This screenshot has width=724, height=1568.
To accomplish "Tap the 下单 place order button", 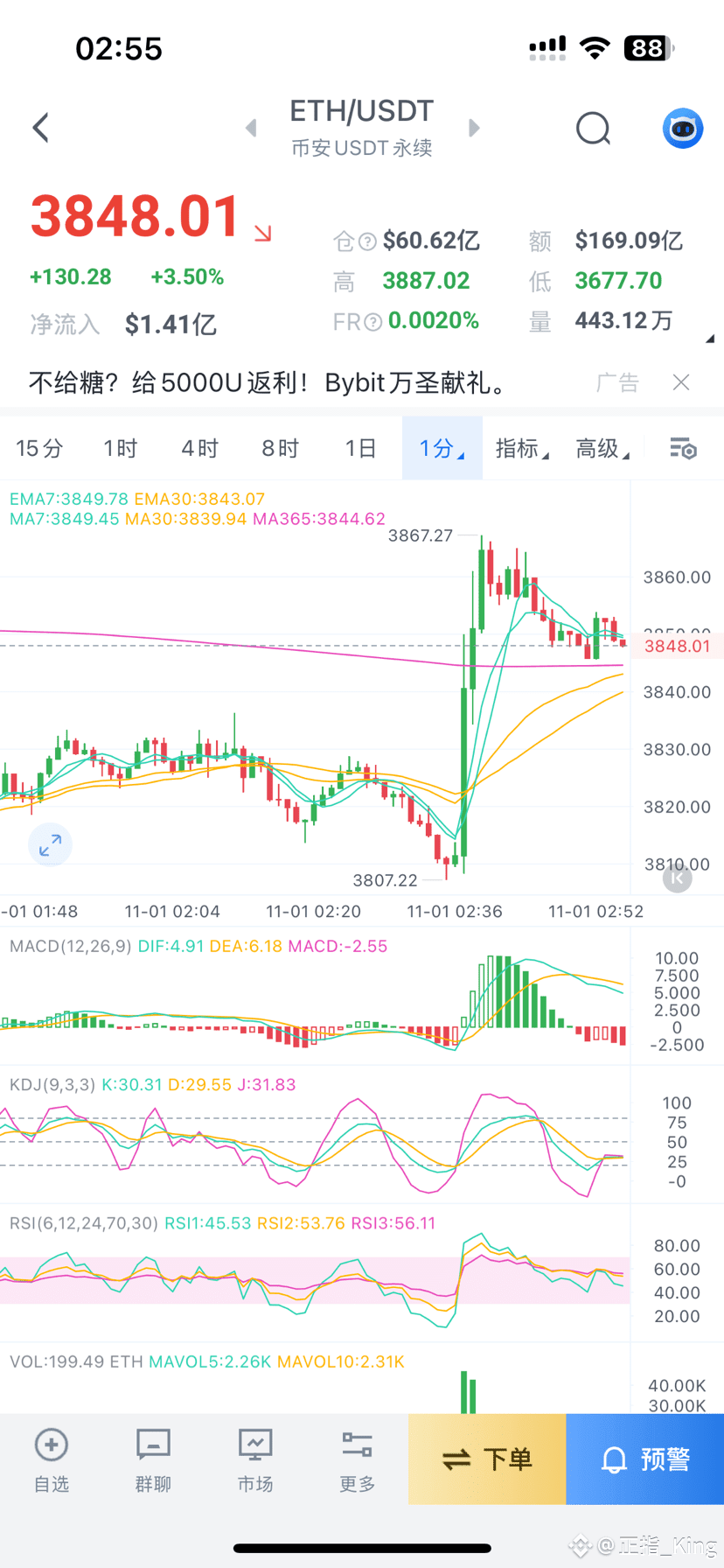I will click(487, 1459).
